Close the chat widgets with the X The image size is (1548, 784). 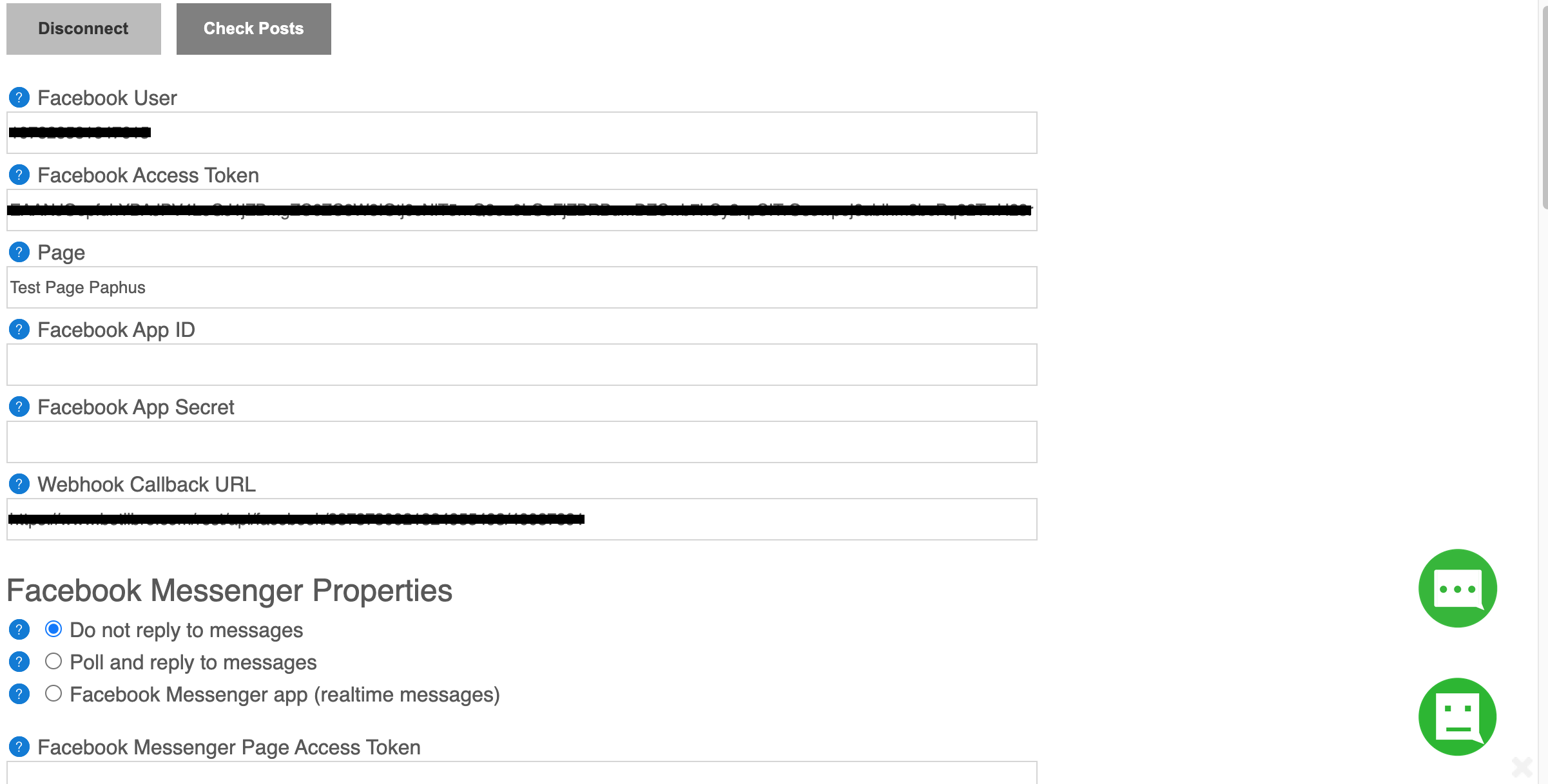coord(1522,767)
